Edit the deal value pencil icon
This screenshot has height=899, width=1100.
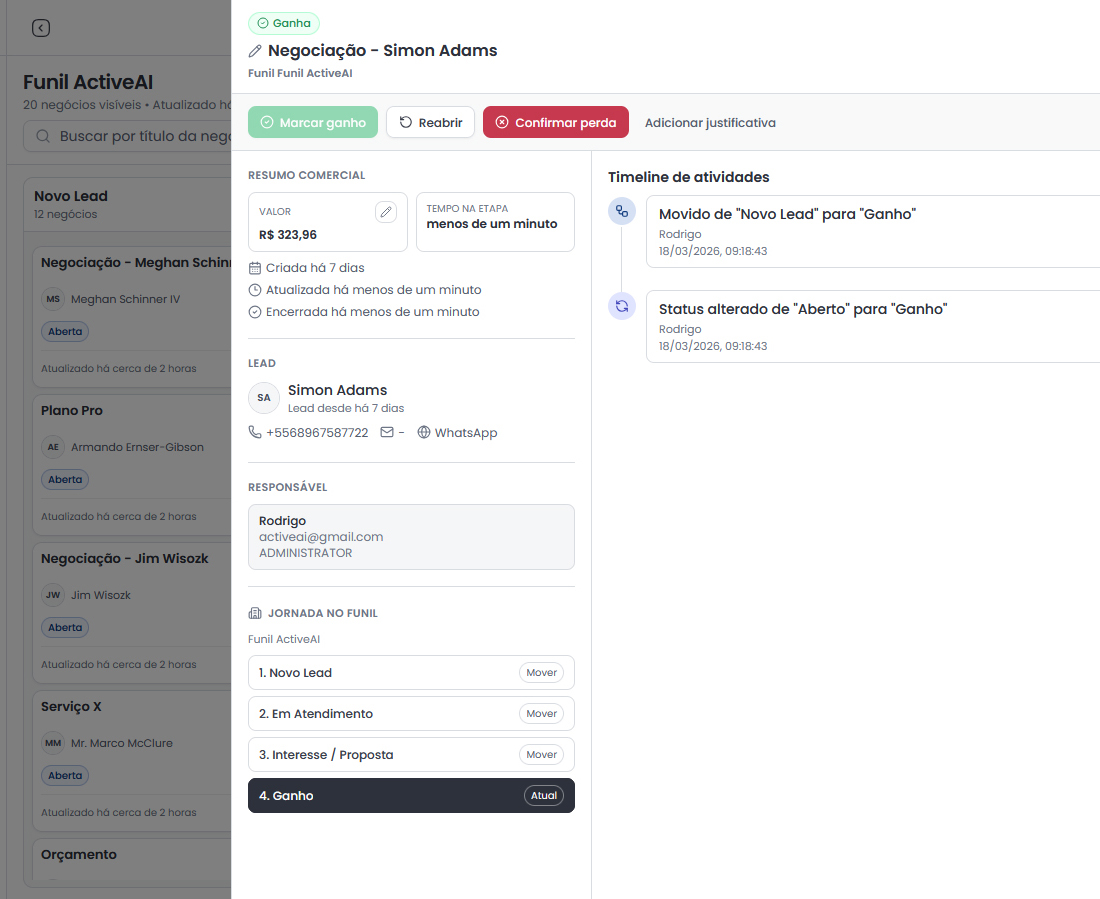tap(386, 211)
